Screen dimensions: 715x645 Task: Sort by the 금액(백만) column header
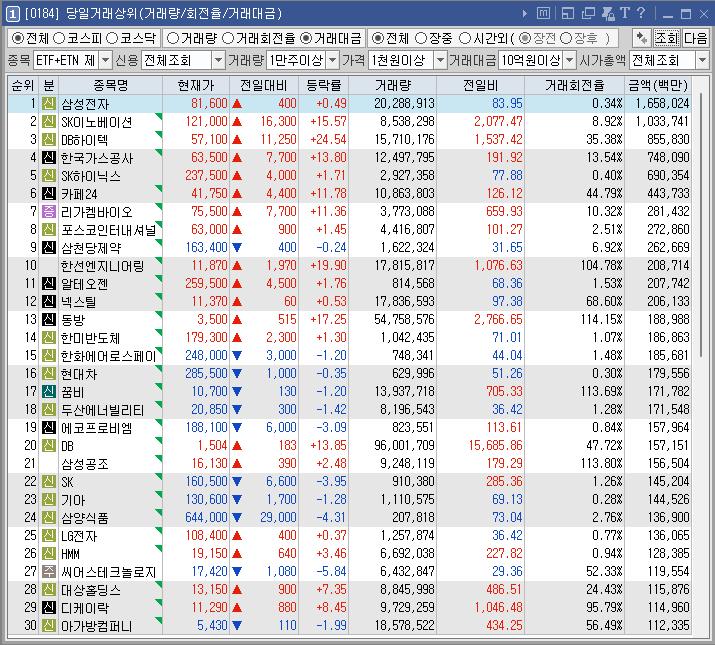point(658,85)
